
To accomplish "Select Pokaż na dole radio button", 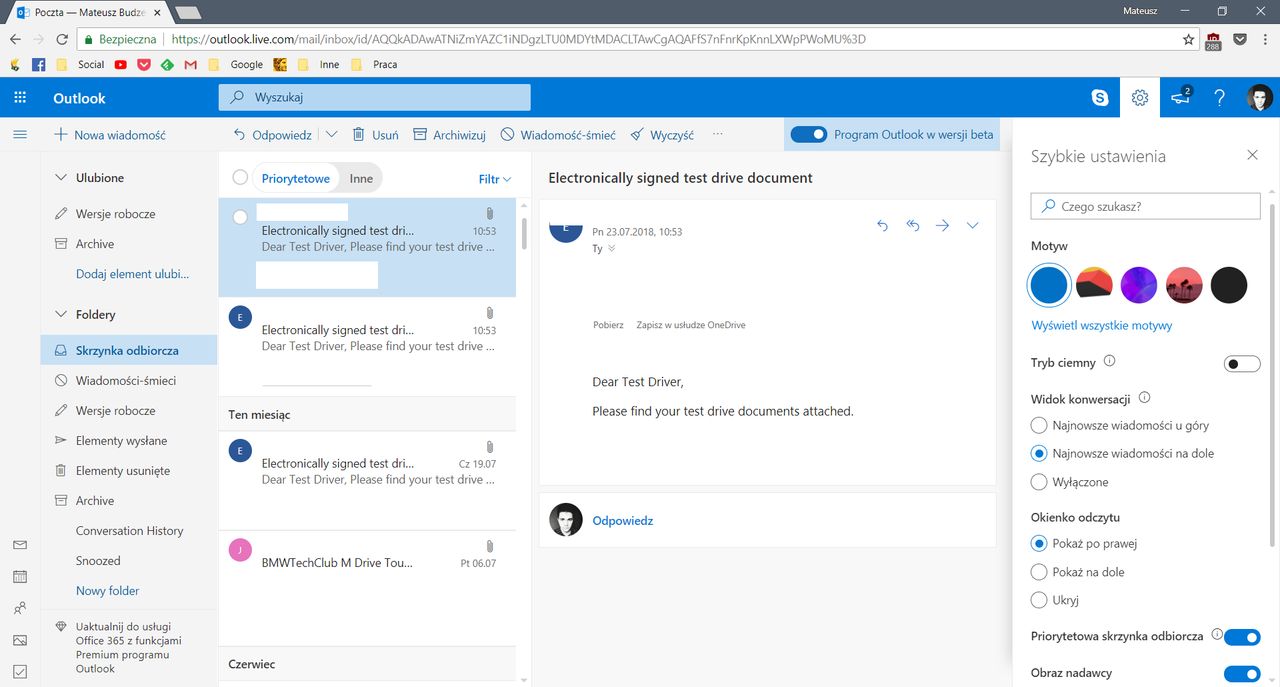I will tap(1039, 572).
